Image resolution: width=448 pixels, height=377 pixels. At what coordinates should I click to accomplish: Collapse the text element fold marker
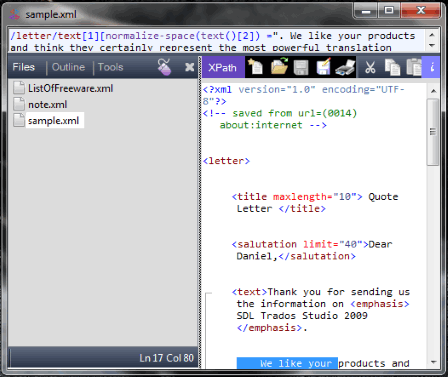209,294
